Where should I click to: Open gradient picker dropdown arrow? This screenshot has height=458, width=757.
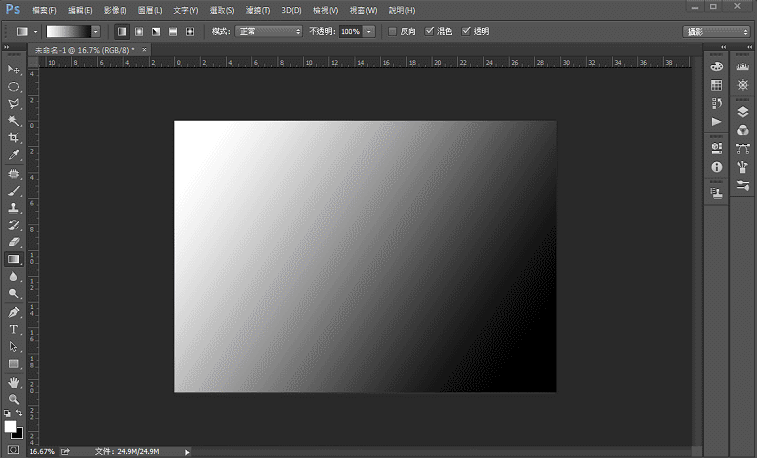coord(96,32)
